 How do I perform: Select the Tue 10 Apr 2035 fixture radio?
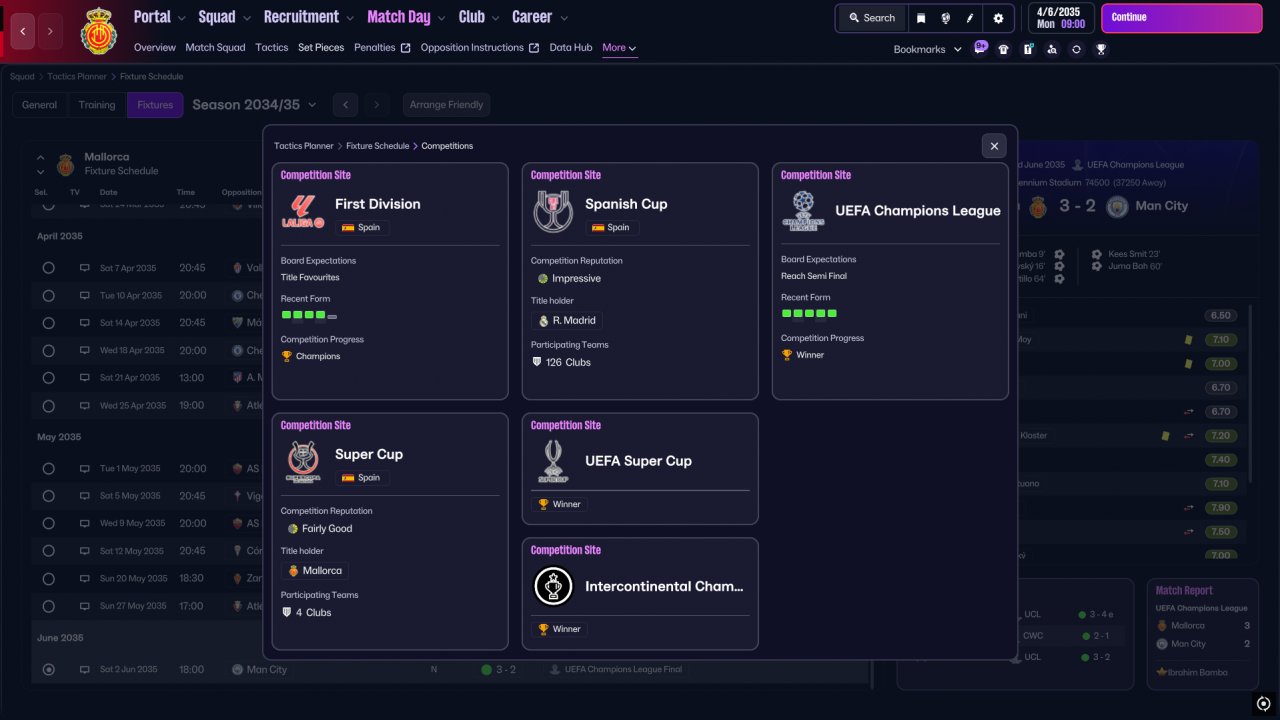pyautogui.click(x=48, y=295)
